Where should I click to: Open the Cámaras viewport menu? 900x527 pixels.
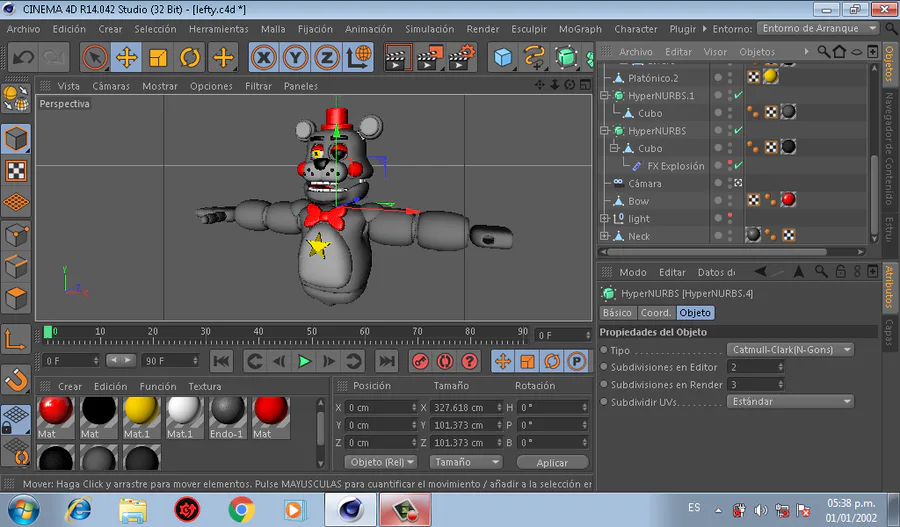coord(111,86)
